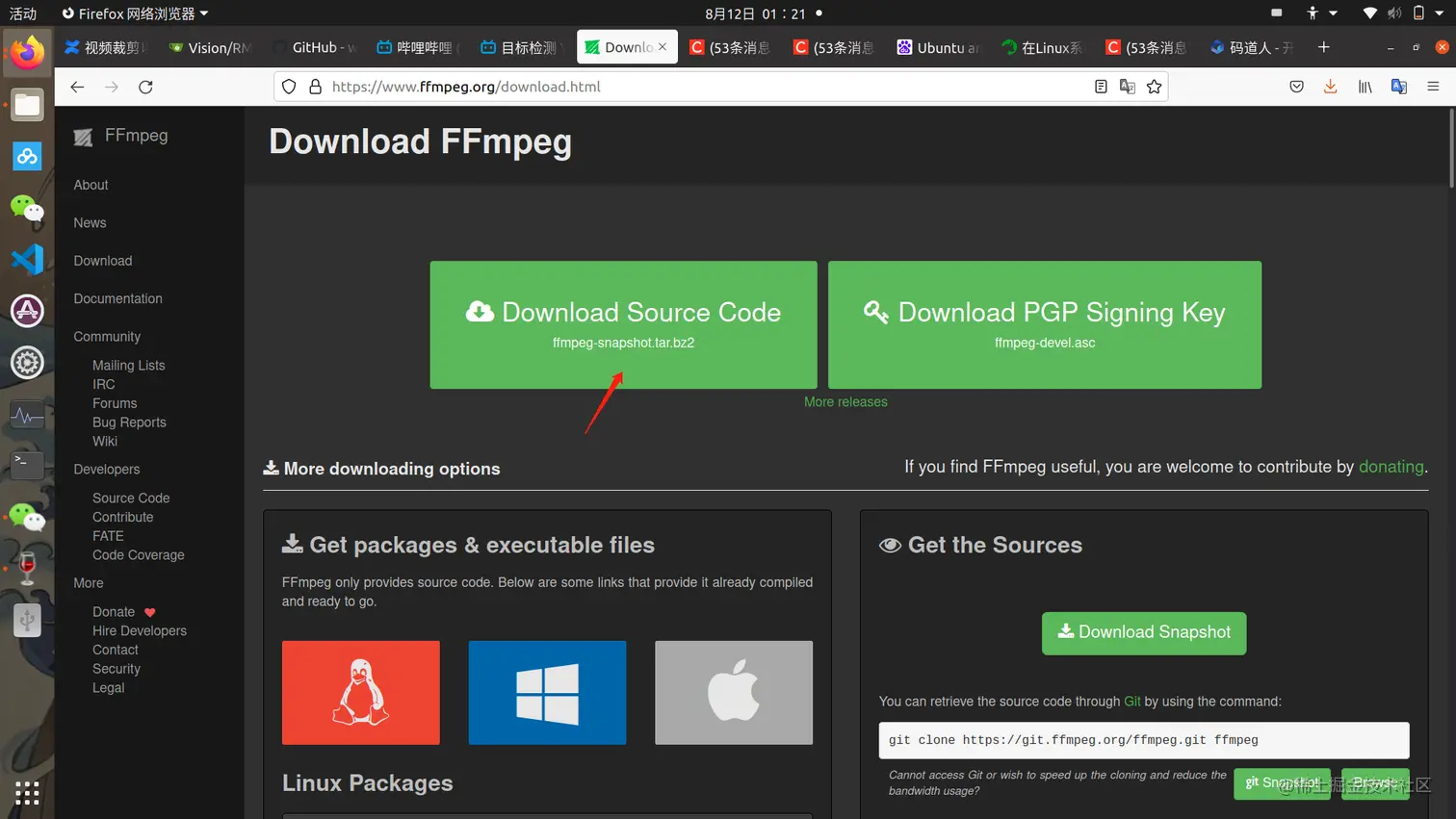Viewport: 1456px width, 819px height.
Task: Click the Download Snapshot button
Action: 1144,633
